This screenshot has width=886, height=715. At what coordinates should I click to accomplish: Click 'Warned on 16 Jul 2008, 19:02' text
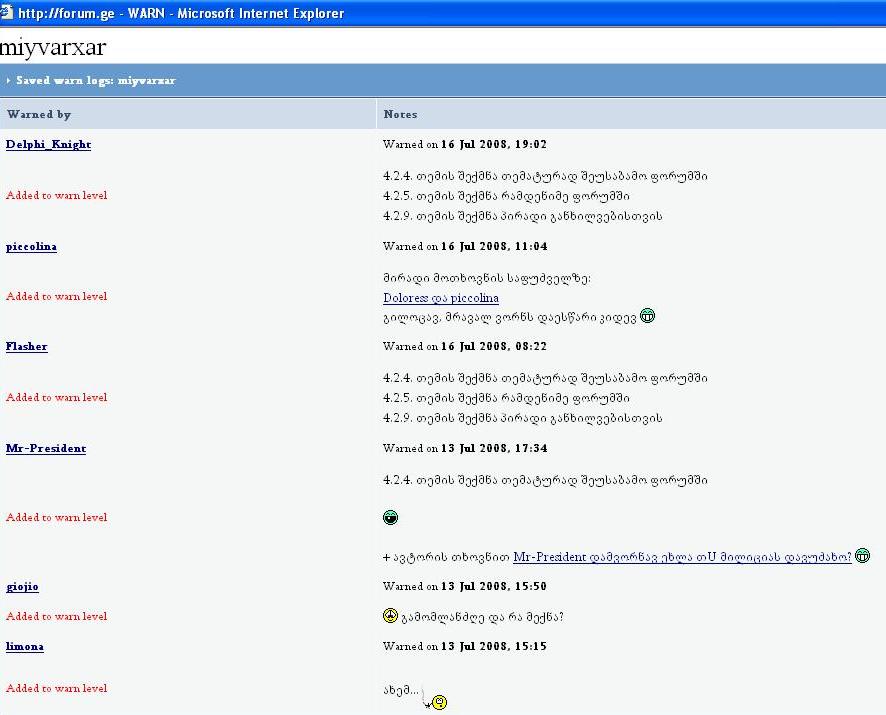(x=464, y=144)
